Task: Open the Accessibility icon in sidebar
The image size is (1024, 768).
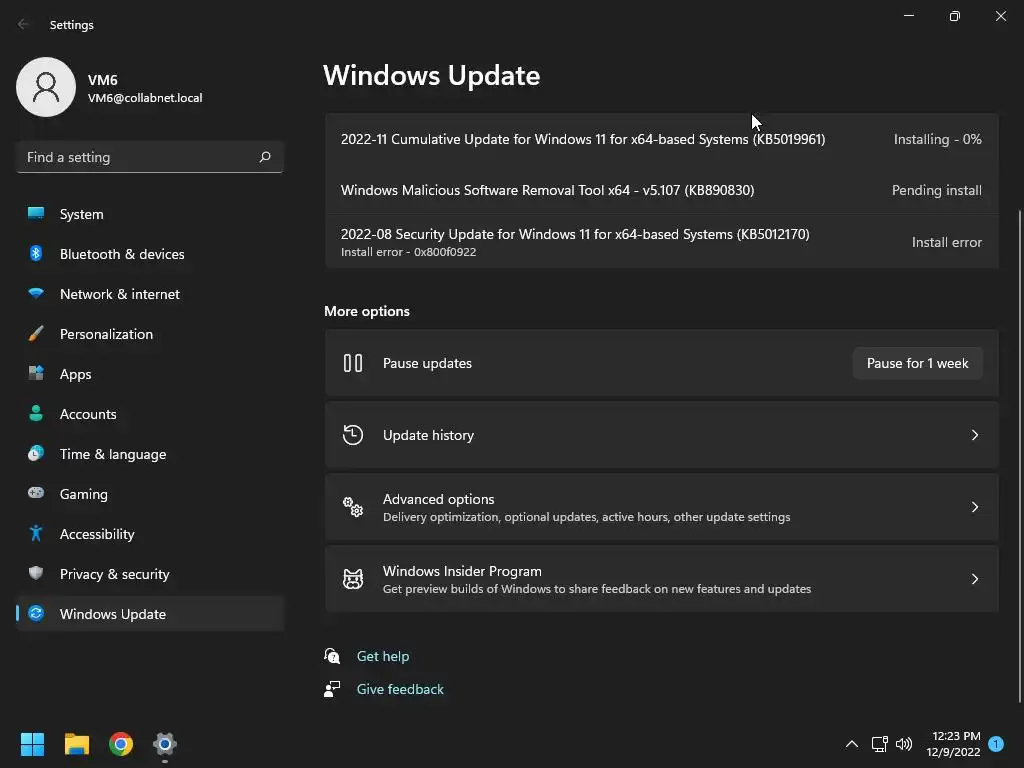Action: 36,534
